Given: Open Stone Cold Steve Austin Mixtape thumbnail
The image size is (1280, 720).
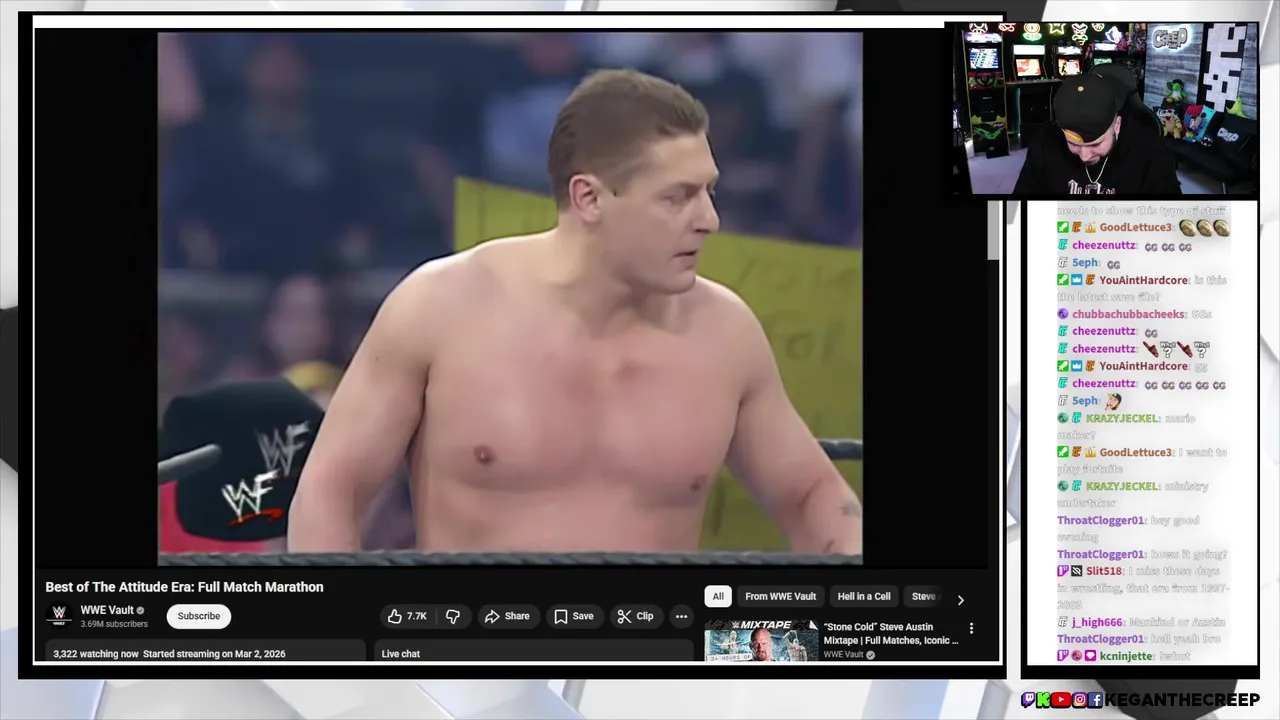Looking at the screenshot, I should tap(761, 641).
